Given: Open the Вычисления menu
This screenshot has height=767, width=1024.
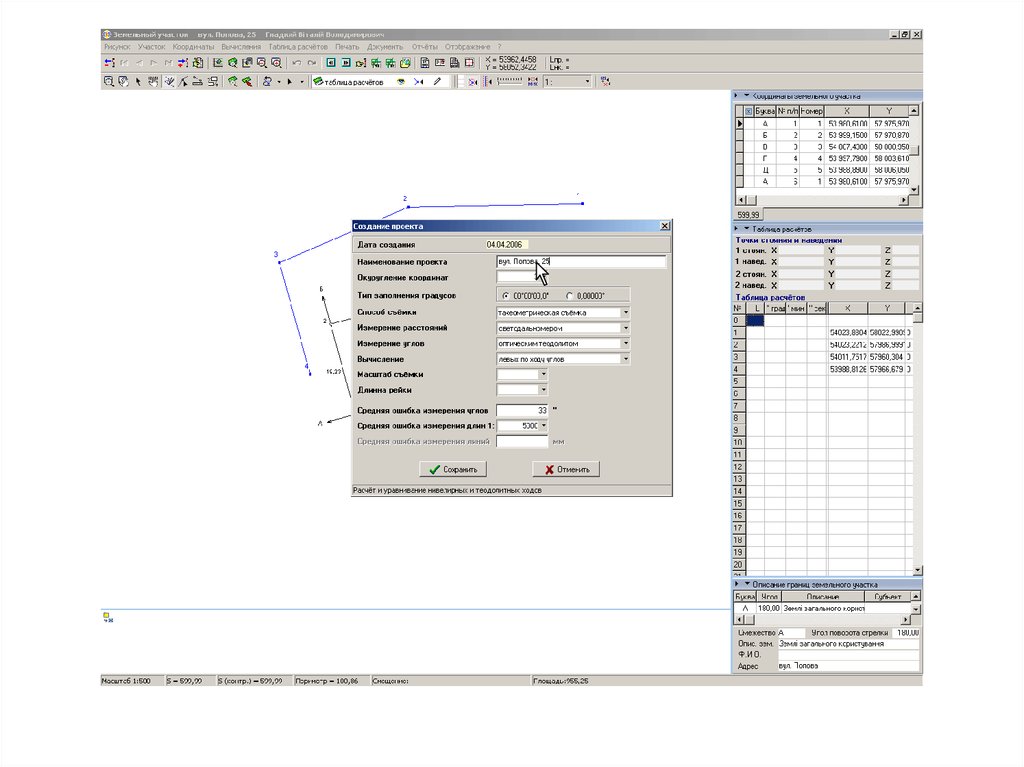Looking at the screenshot, I should pyautogui.click(x=241, y=47).
